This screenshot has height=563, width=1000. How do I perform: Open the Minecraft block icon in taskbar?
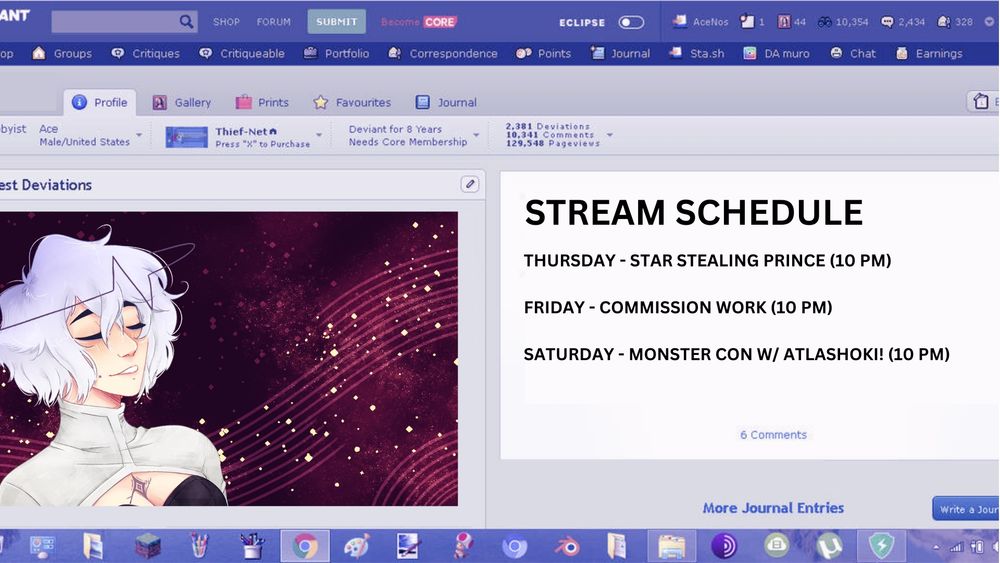(x=147, y=546)
